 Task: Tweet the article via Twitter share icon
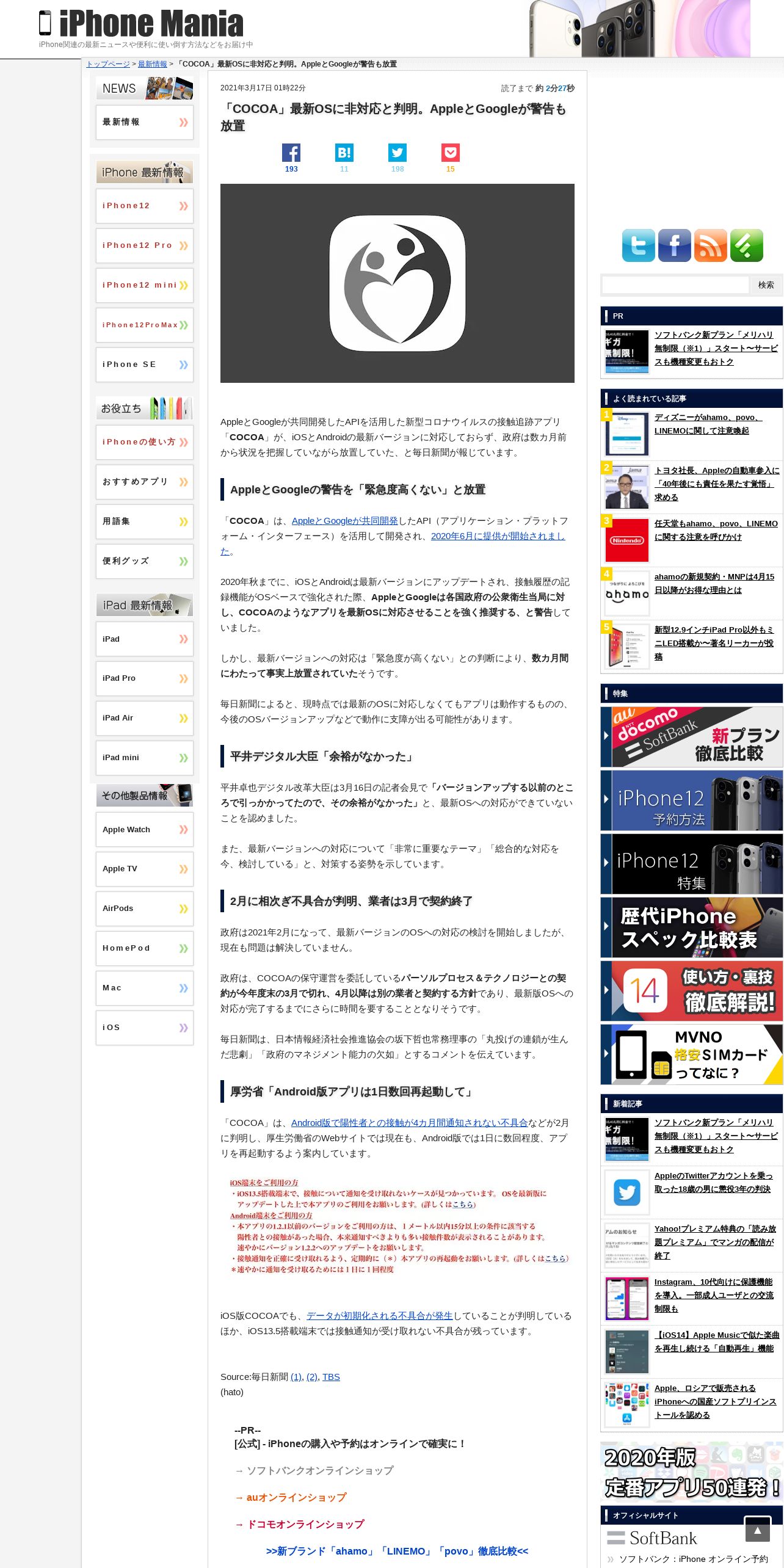click(x=397, y=153)
